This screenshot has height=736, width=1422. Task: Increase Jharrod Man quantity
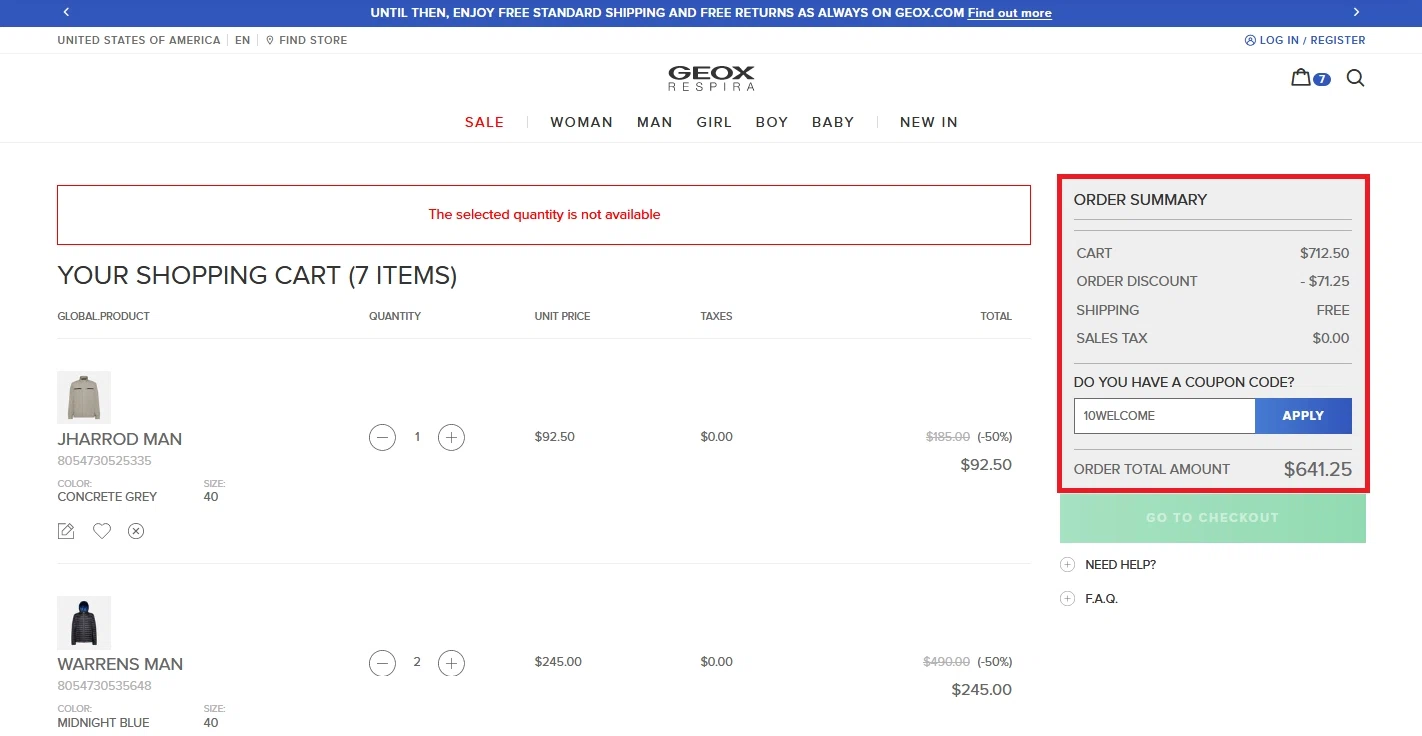click(452, 437)
